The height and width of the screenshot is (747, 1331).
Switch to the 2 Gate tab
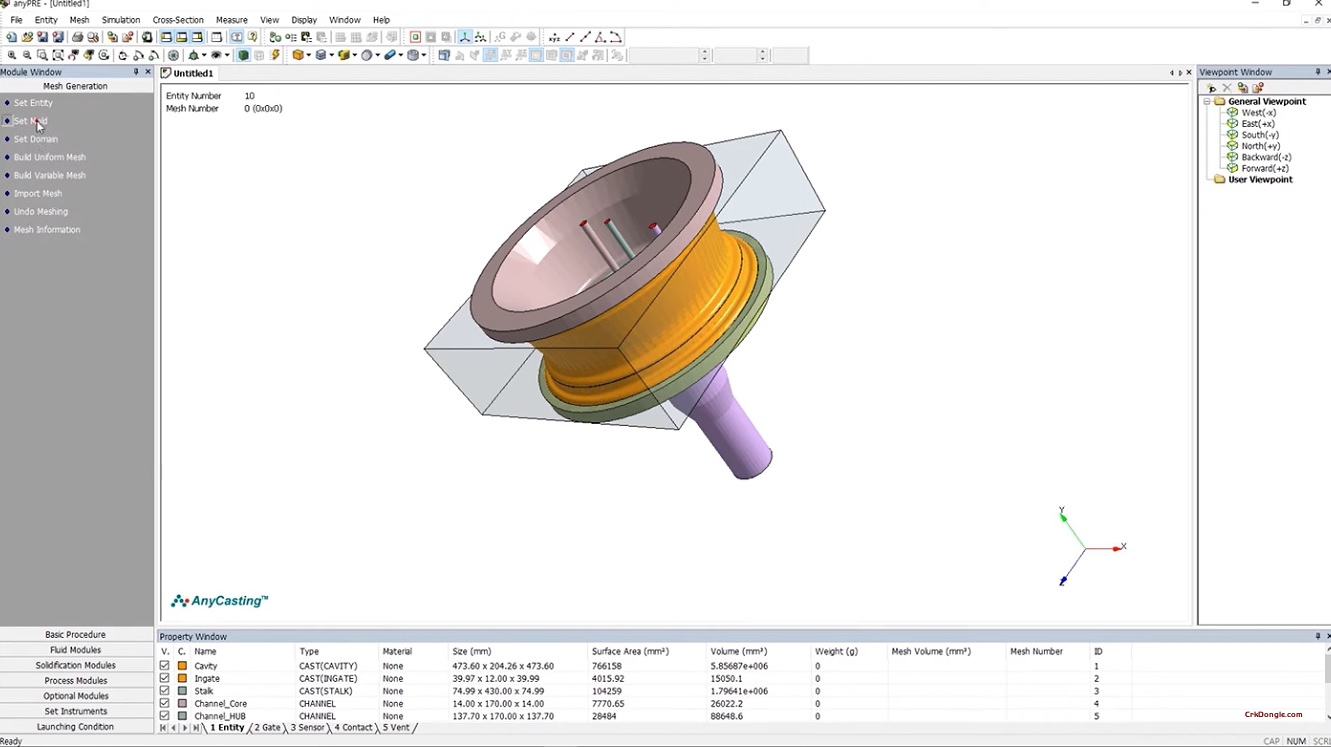pyautogui.click(x=266, y=728)
